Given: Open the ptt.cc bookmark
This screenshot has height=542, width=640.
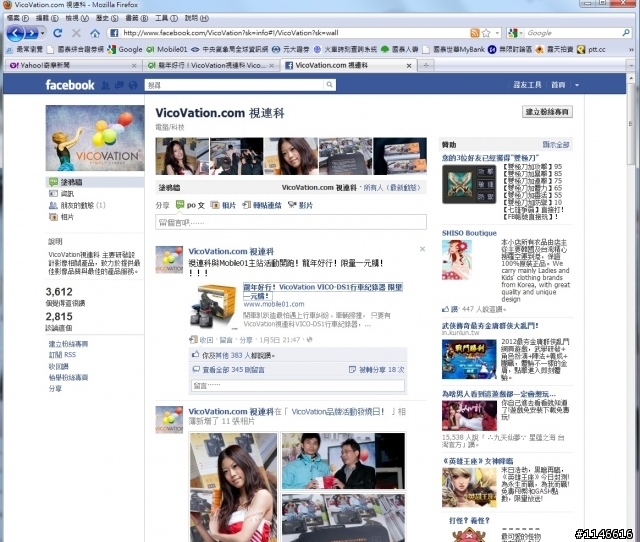Looking at the screenshot, I should click(591, 49).
